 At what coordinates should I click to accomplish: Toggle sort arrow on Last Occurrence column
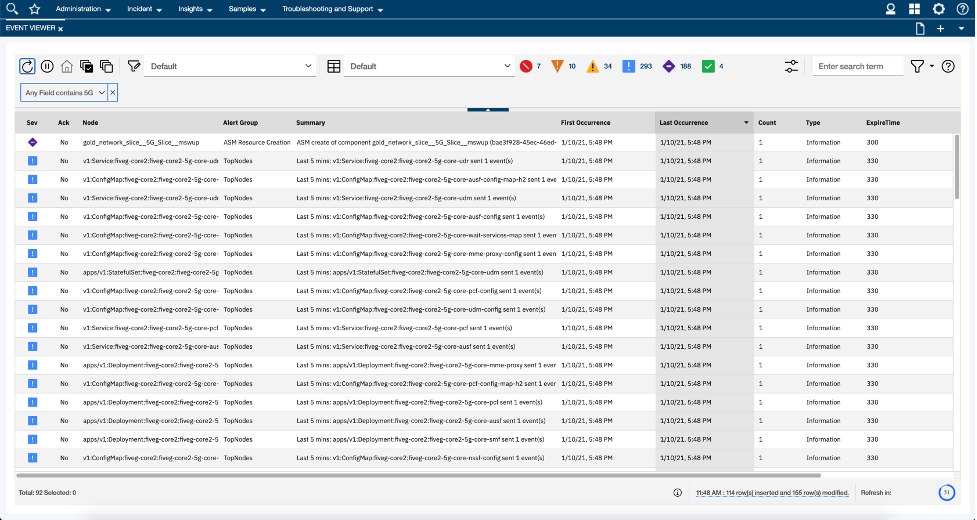pos(746,123)
